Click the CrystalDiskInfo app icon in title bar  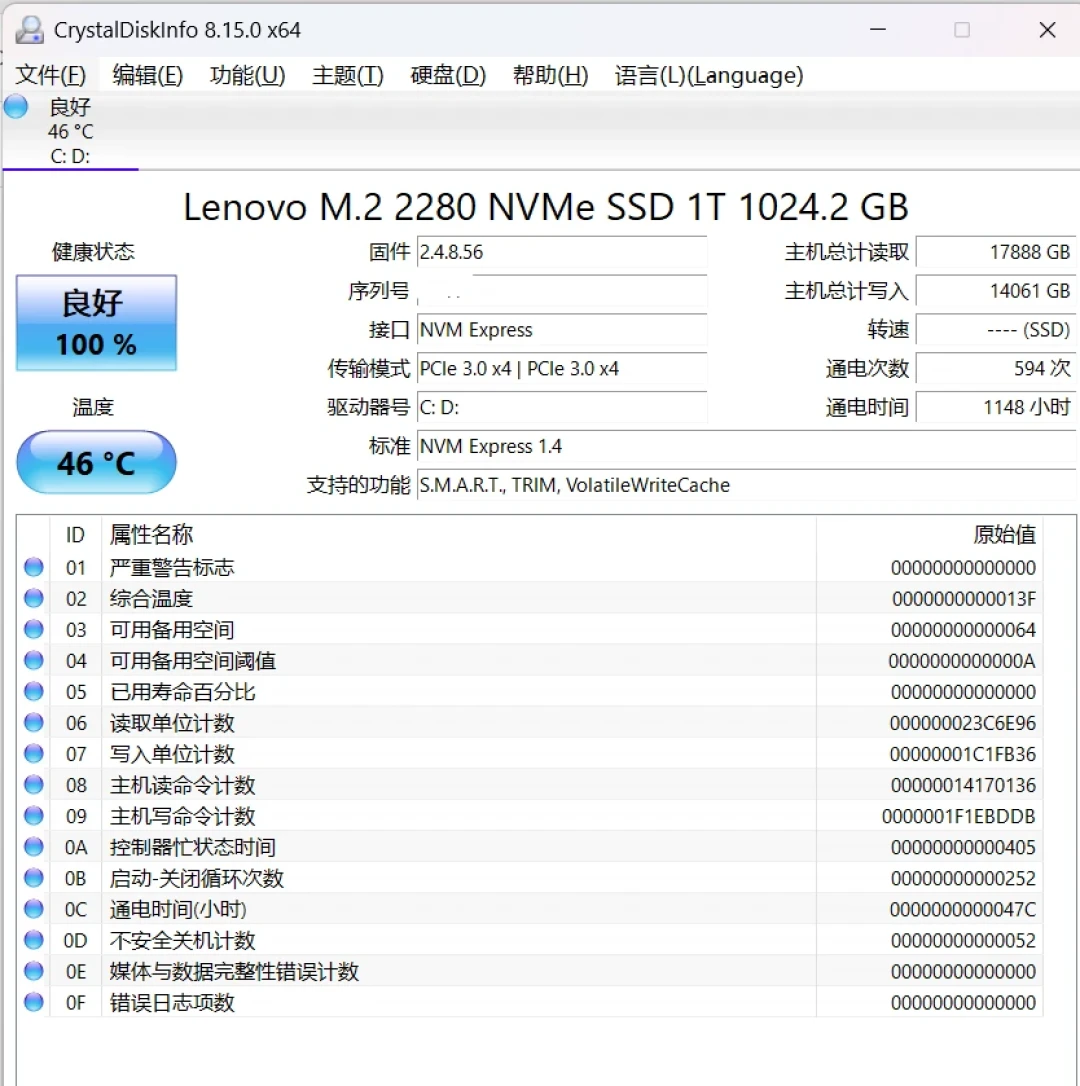pos(30,30)
